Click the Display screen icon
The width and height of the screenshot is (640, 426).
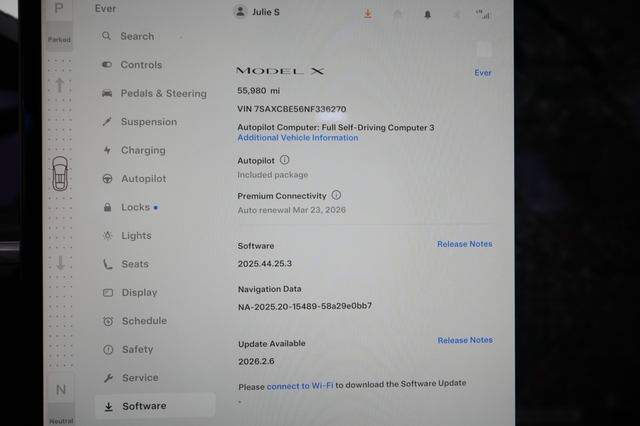[108, 293]
